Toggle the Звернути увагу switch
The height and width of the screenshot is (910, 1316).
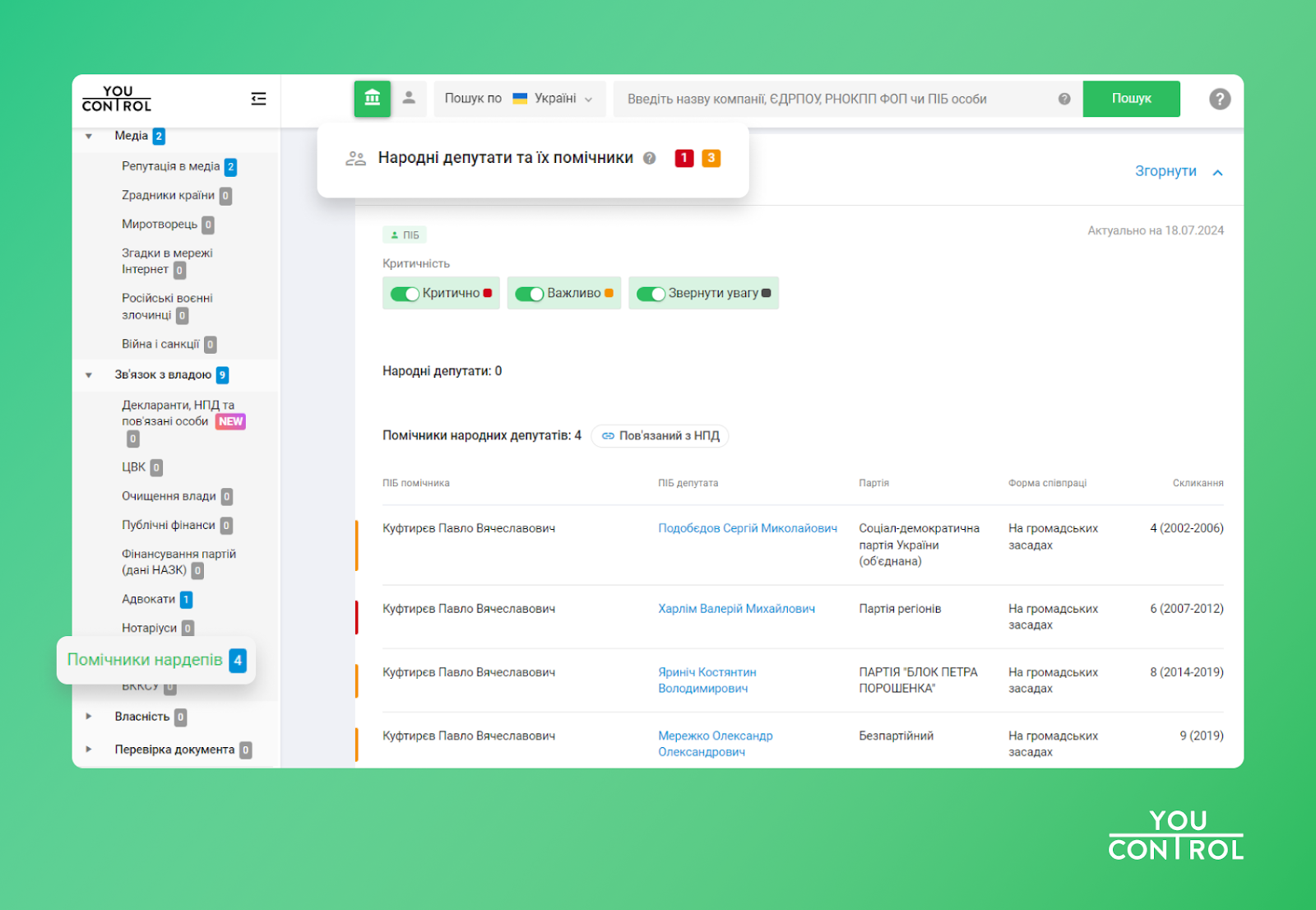pyautogui.click(x=651, y=294)
